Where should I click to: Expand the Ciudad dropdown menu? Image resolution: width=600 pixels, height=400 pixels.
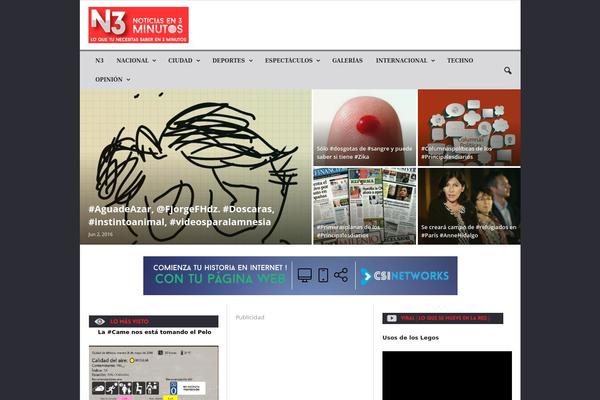[x=184, y=60]
